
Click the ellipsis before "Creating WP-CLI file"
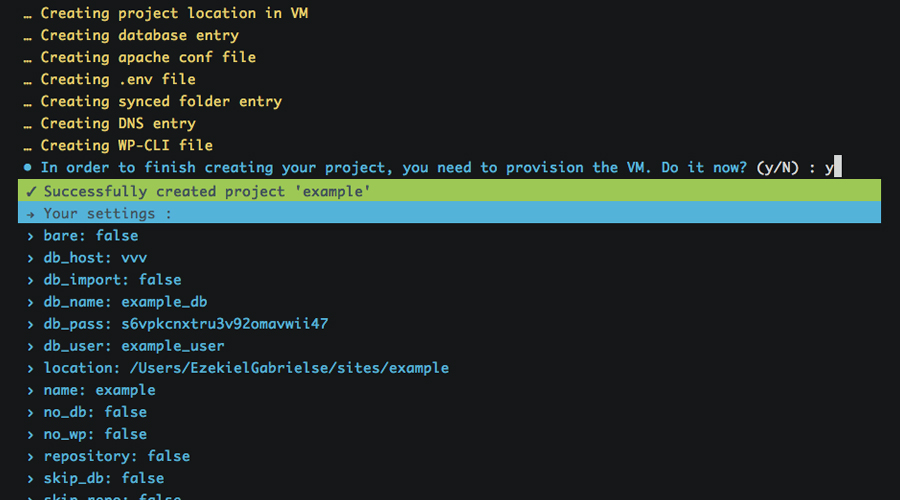click(28, 147)
